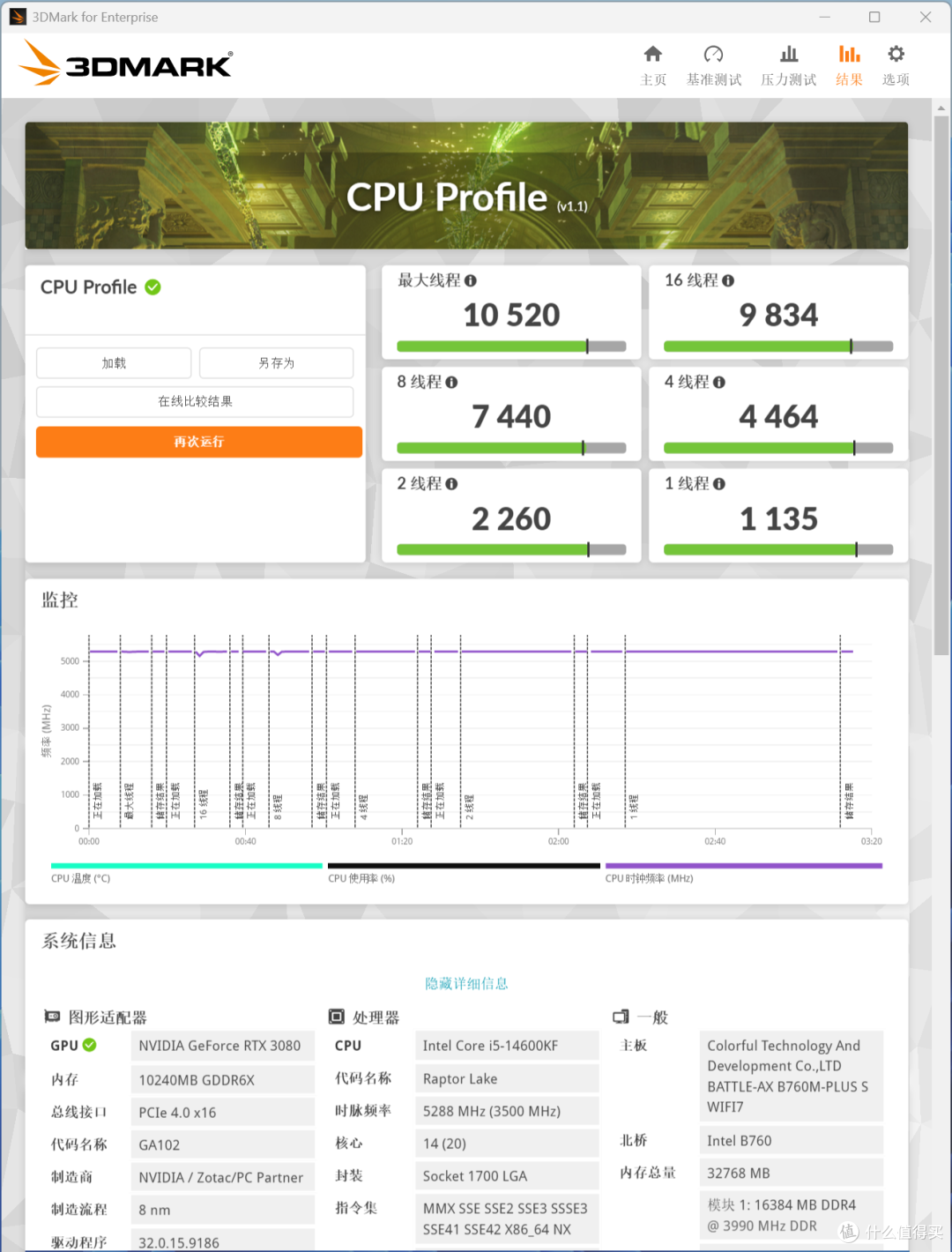Viewport: 952px width, 1252px height.
Task: Click the 3DMark app icon in title bar
Action: coord(18,17)
